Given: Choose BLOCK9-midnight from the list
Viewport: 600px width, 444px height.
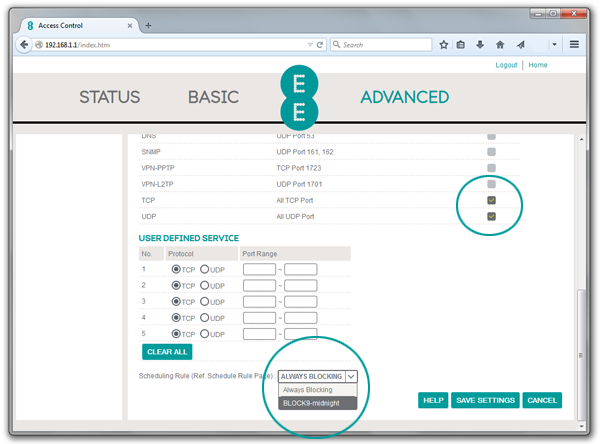Looking at the screenshot, I should pos(318,403).
